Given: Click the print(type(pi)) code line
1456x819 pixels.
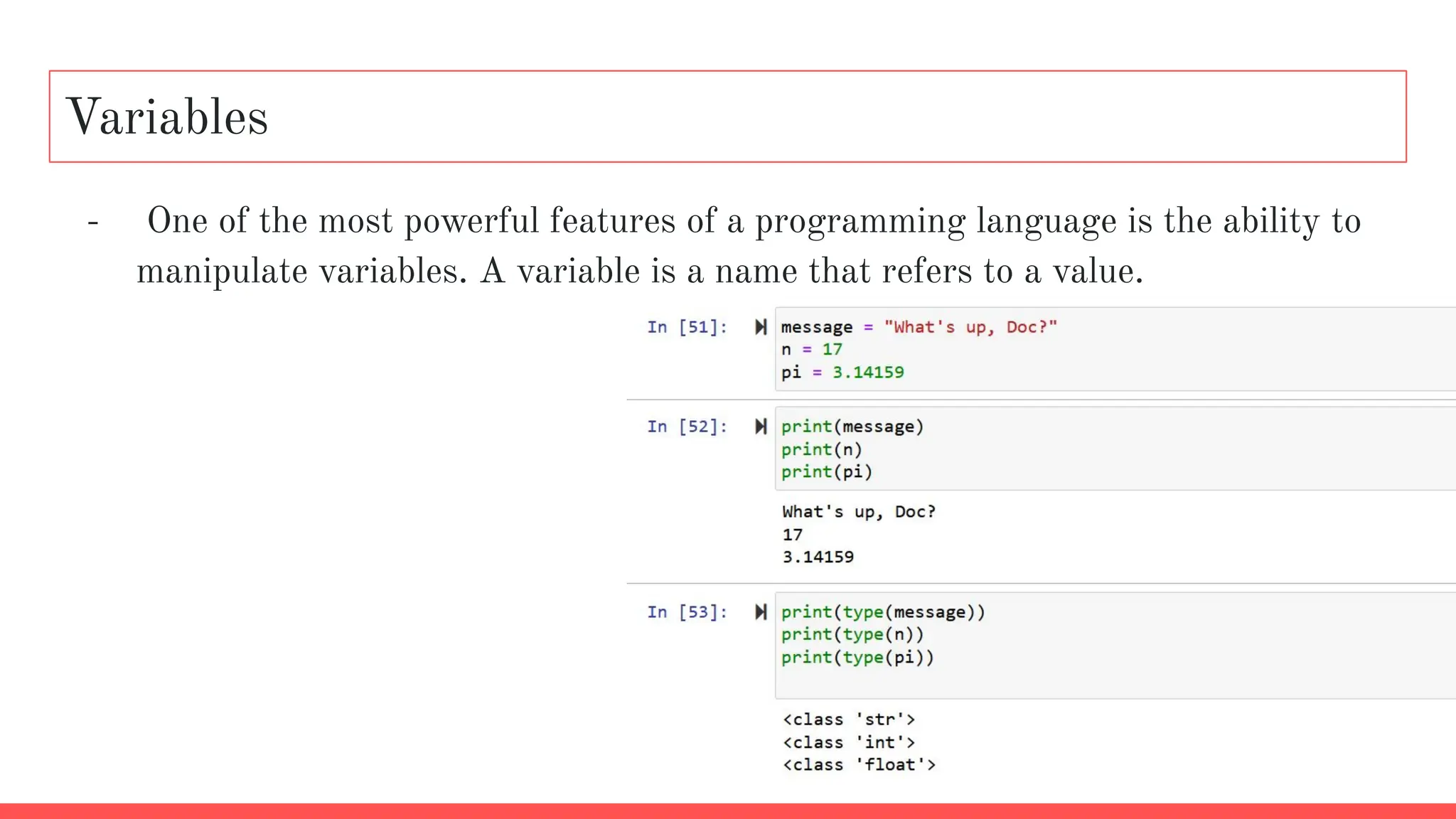Looking at the screenshot, I should tap(857, 658).
